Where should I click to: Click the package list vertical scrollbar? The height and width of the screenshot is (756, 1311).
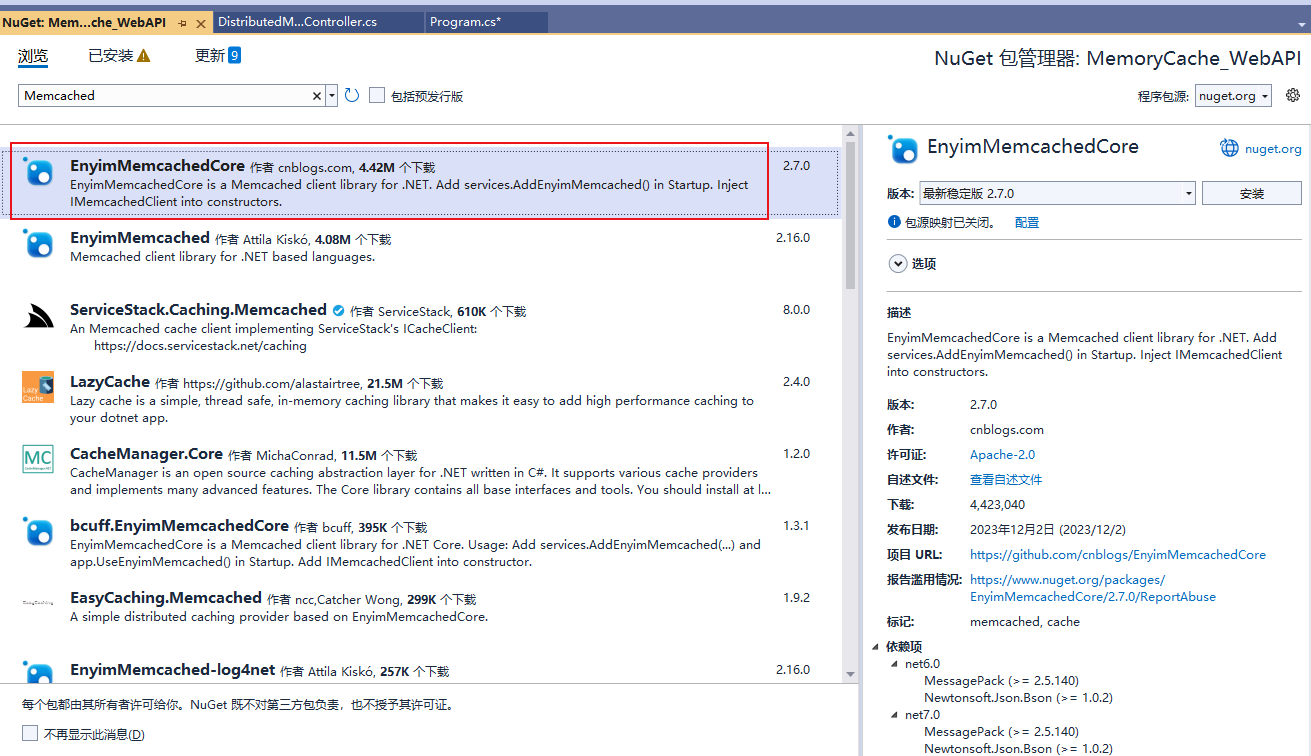pos(851,215)
